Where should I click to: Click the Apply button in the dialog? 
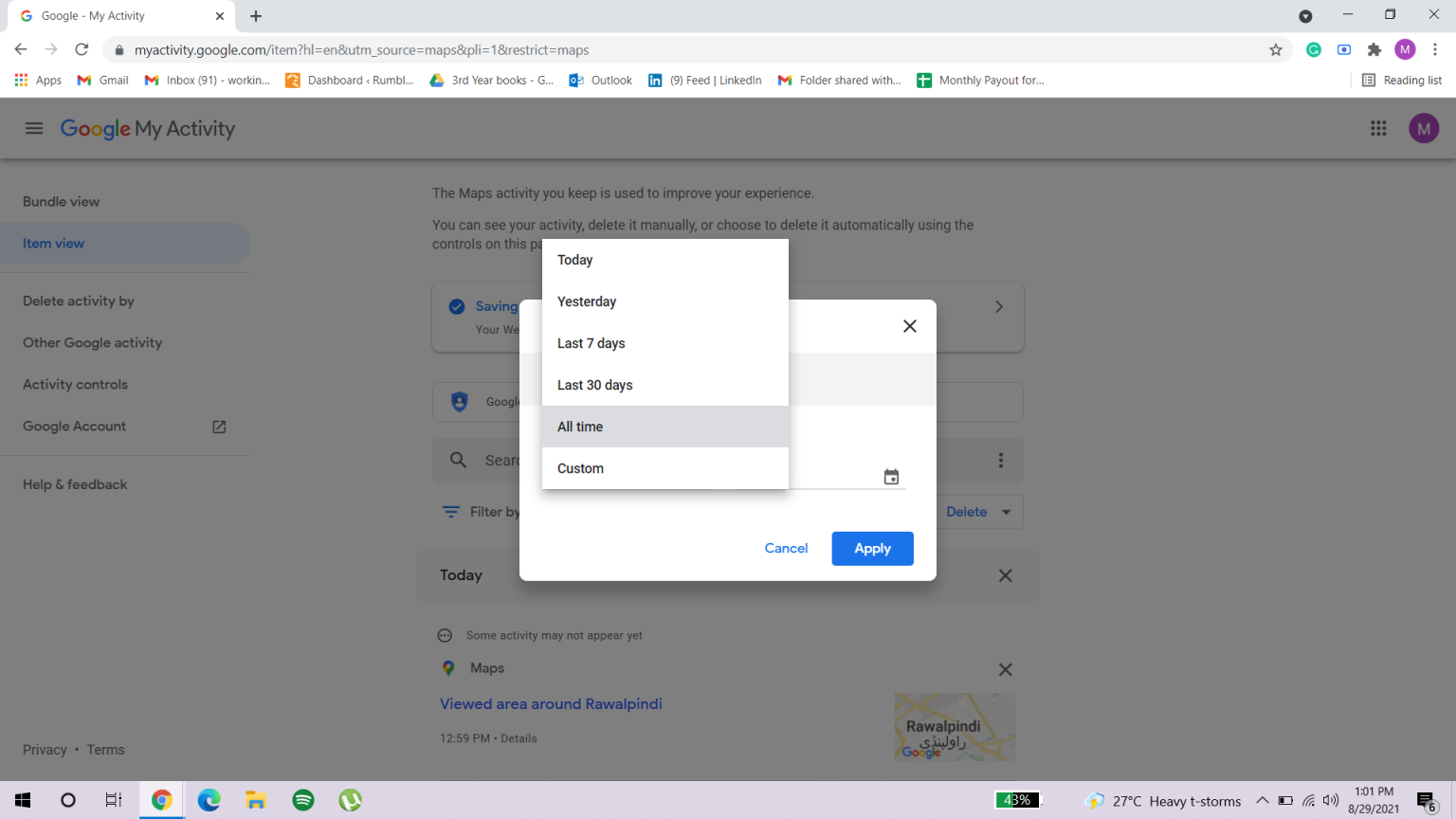point(871,548)
